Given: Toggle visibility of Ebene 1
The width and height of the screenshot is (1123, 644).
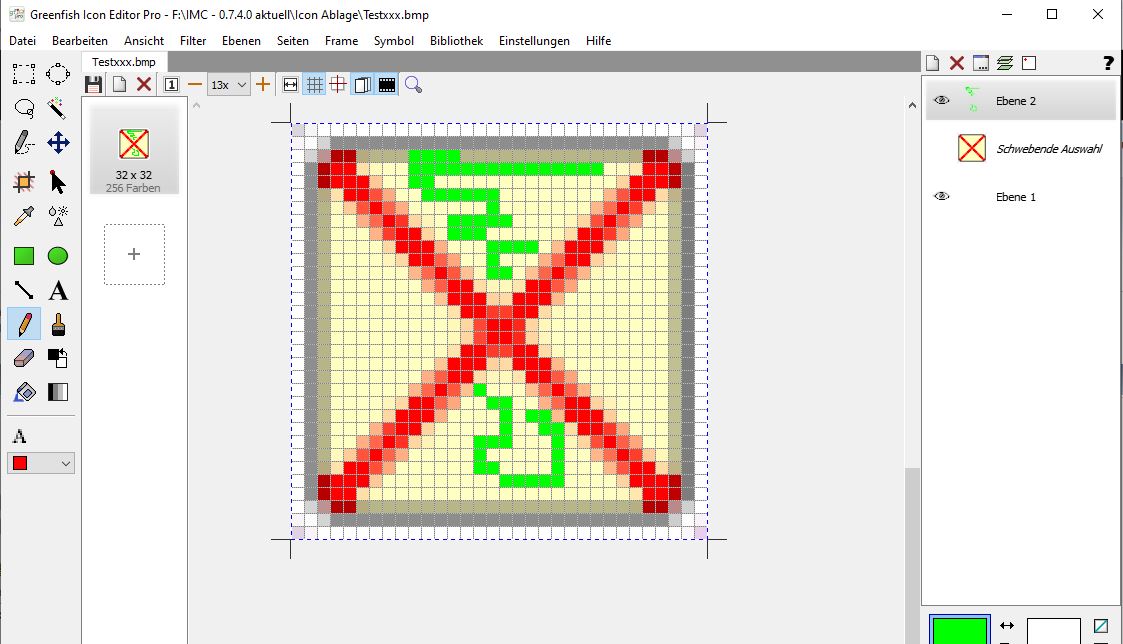Looking at the screenshot, I should tap(941, 197).
